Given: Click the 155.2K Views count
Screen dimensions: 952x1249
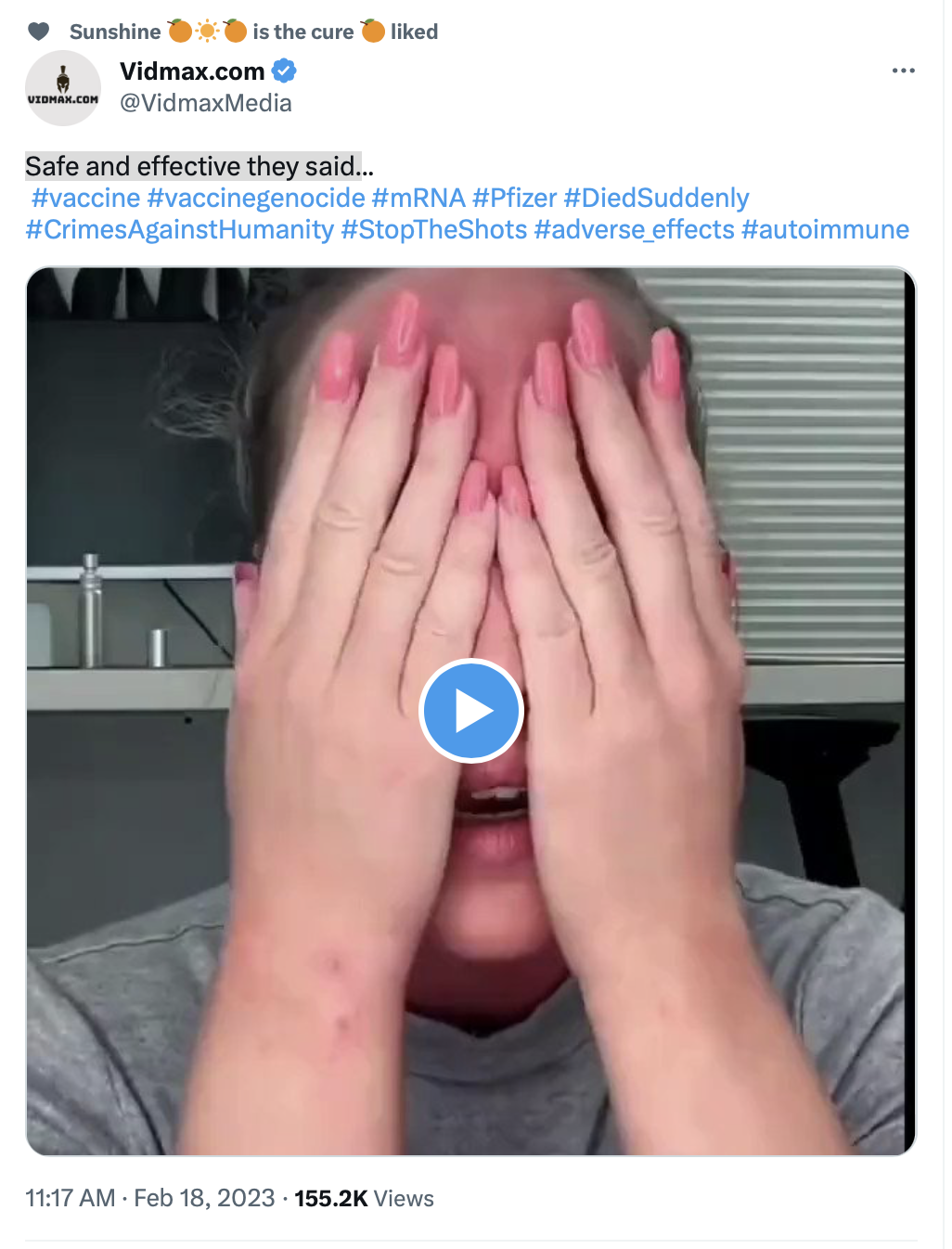Looking at the screenshot, I should coord(364,1198).
